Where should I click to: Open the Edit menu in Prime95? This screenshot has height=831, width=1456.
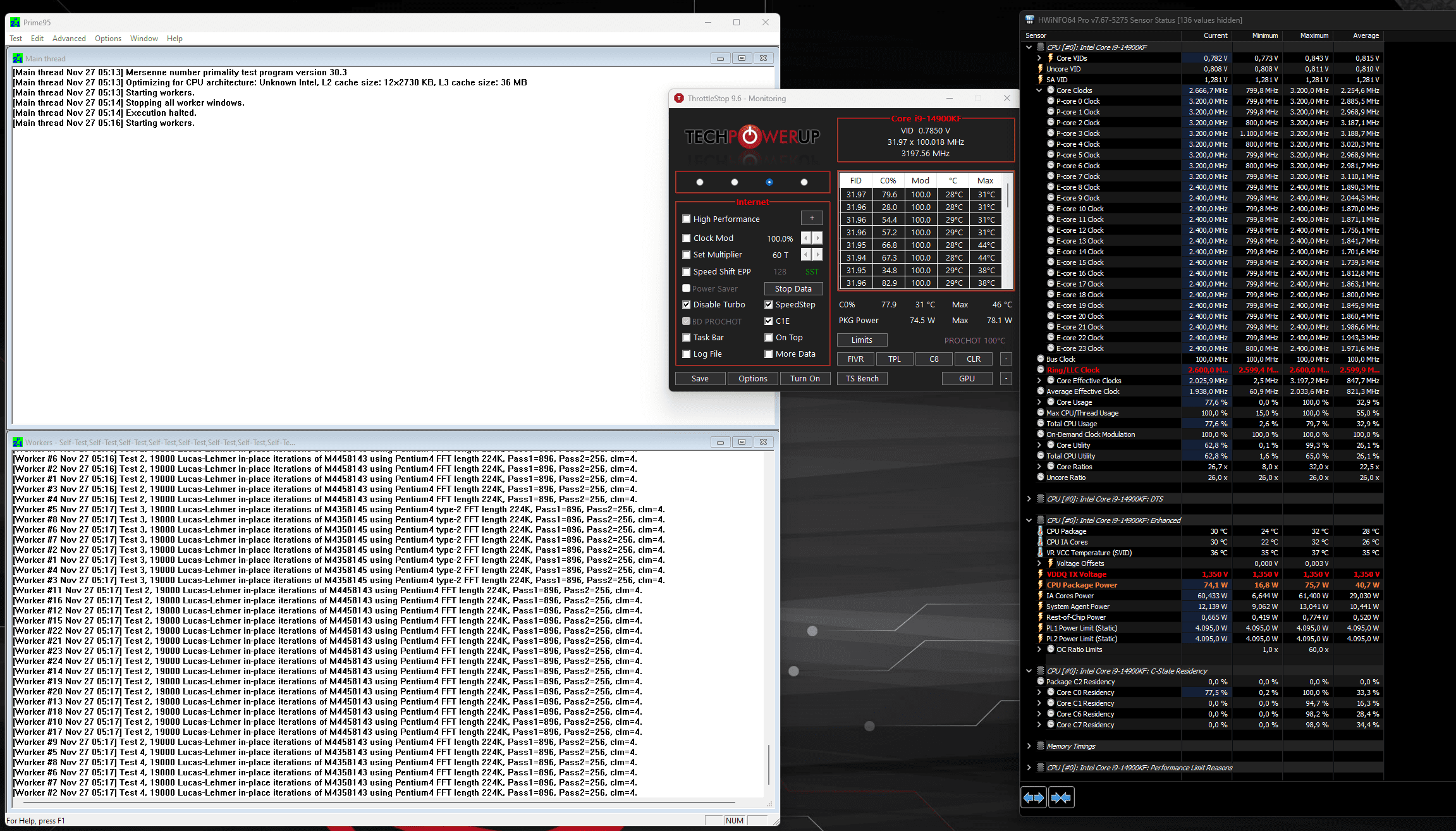tap(37, 39)
